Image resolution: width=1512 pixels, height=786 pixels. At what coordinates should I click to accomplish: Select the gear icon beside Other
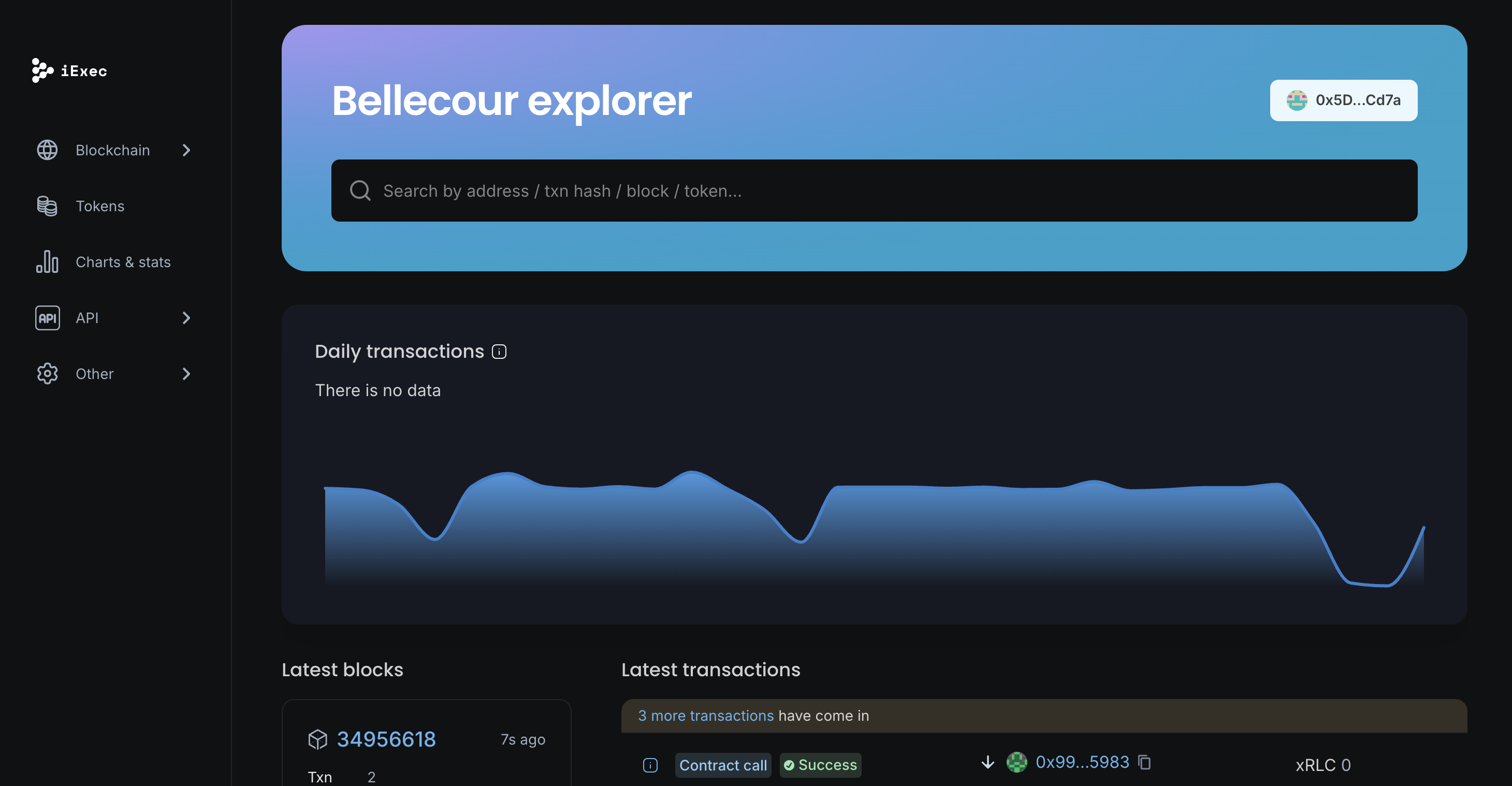coord(47,373)
